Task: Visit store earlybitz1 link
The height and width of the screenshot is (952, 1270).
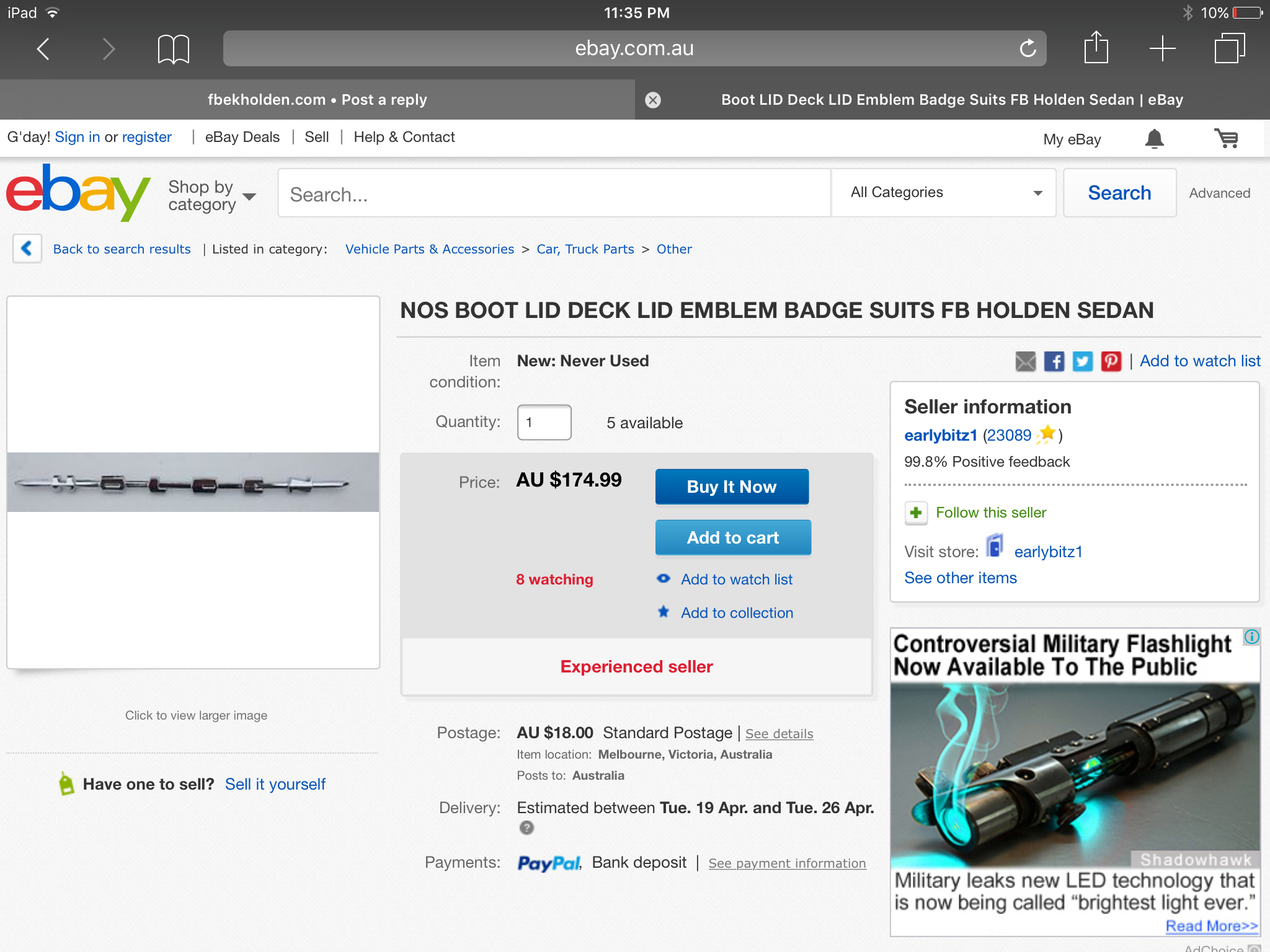Action: pyautogui.click(x=1048, y=552)
